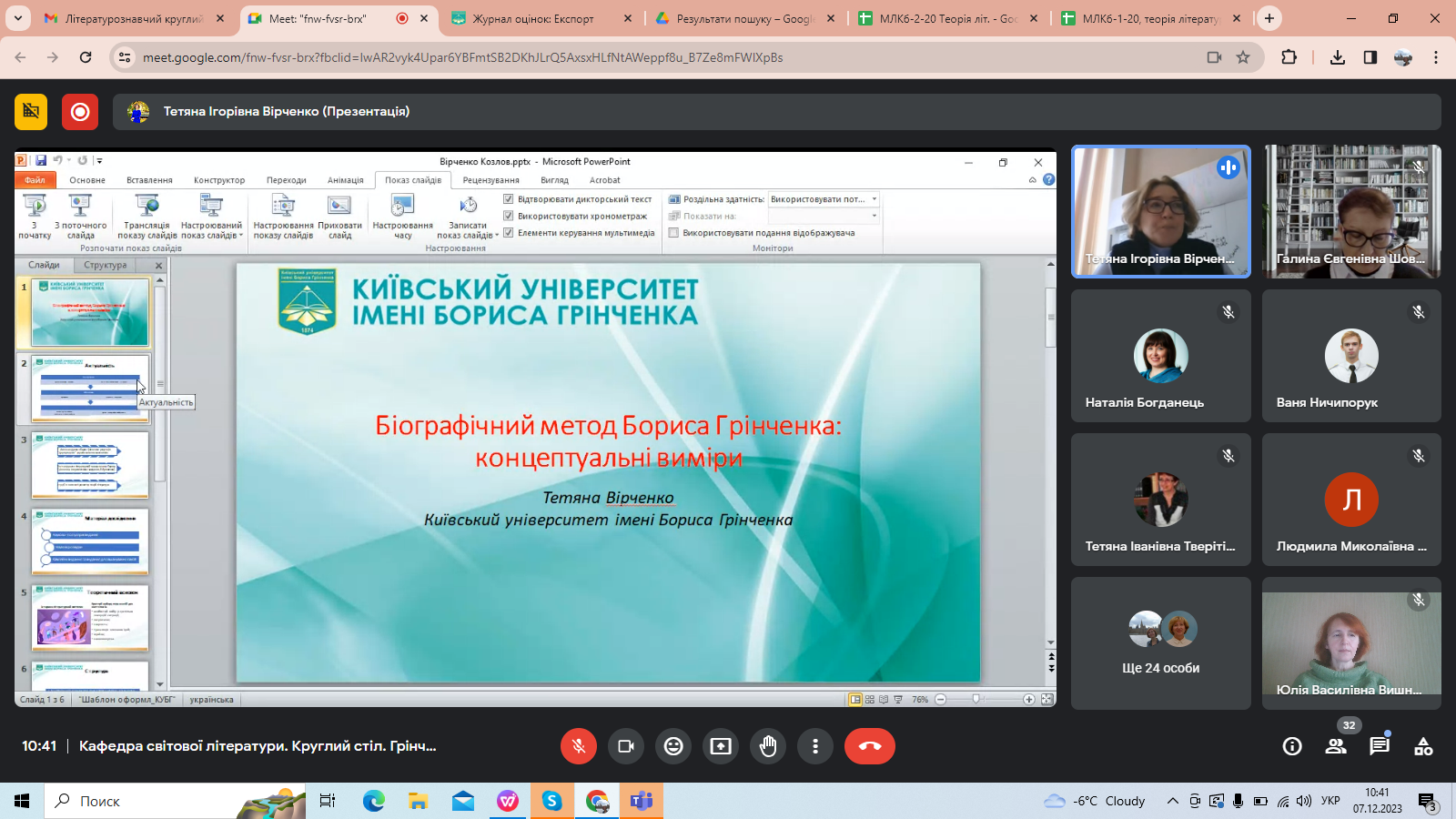Show the participants list icon

1336,746
